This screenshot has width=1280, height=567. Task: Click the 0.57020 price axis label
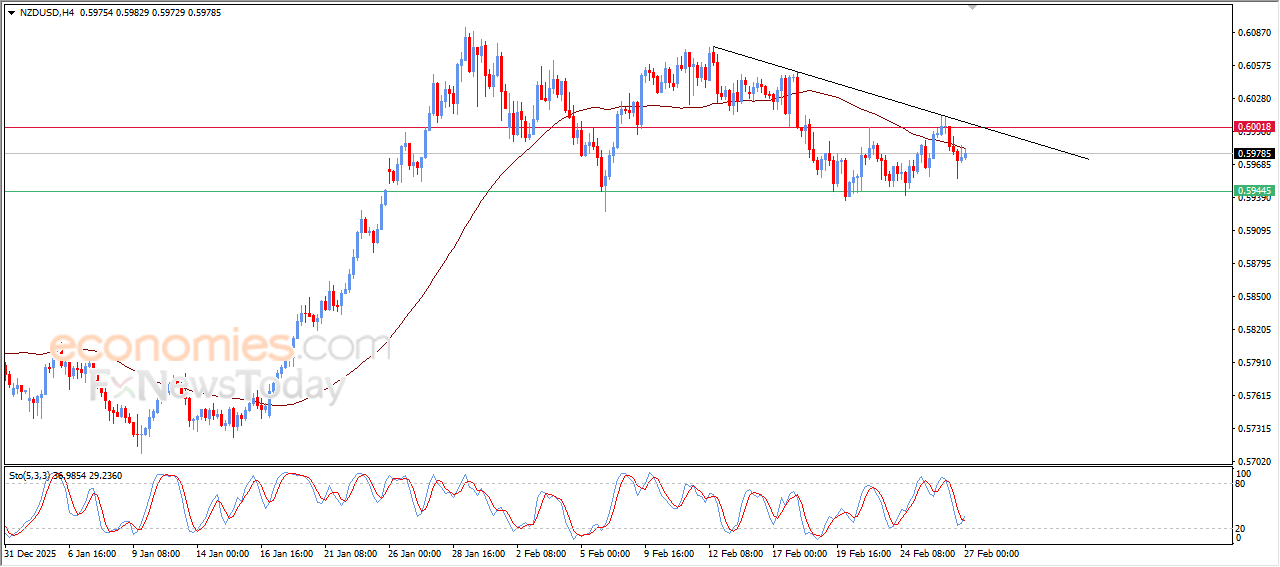[x=1254, y=462]
